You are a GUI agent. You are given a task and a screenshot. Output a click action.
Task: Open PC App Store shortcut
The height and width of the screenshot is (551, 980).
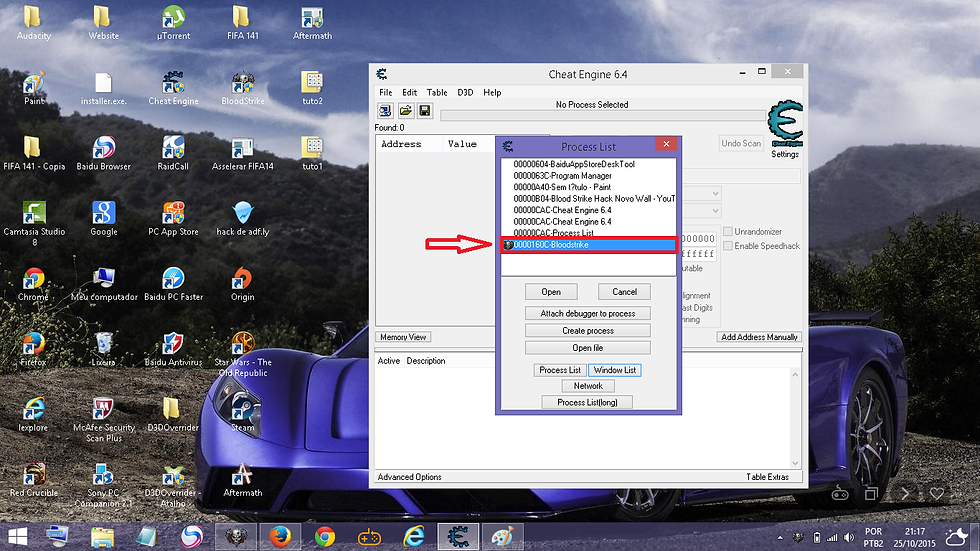pos(173,219)
